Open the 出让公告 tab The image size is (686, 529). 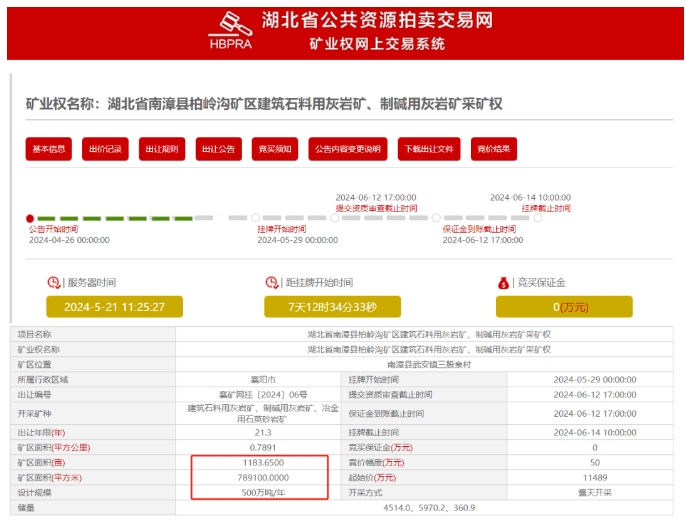(218, 149)
